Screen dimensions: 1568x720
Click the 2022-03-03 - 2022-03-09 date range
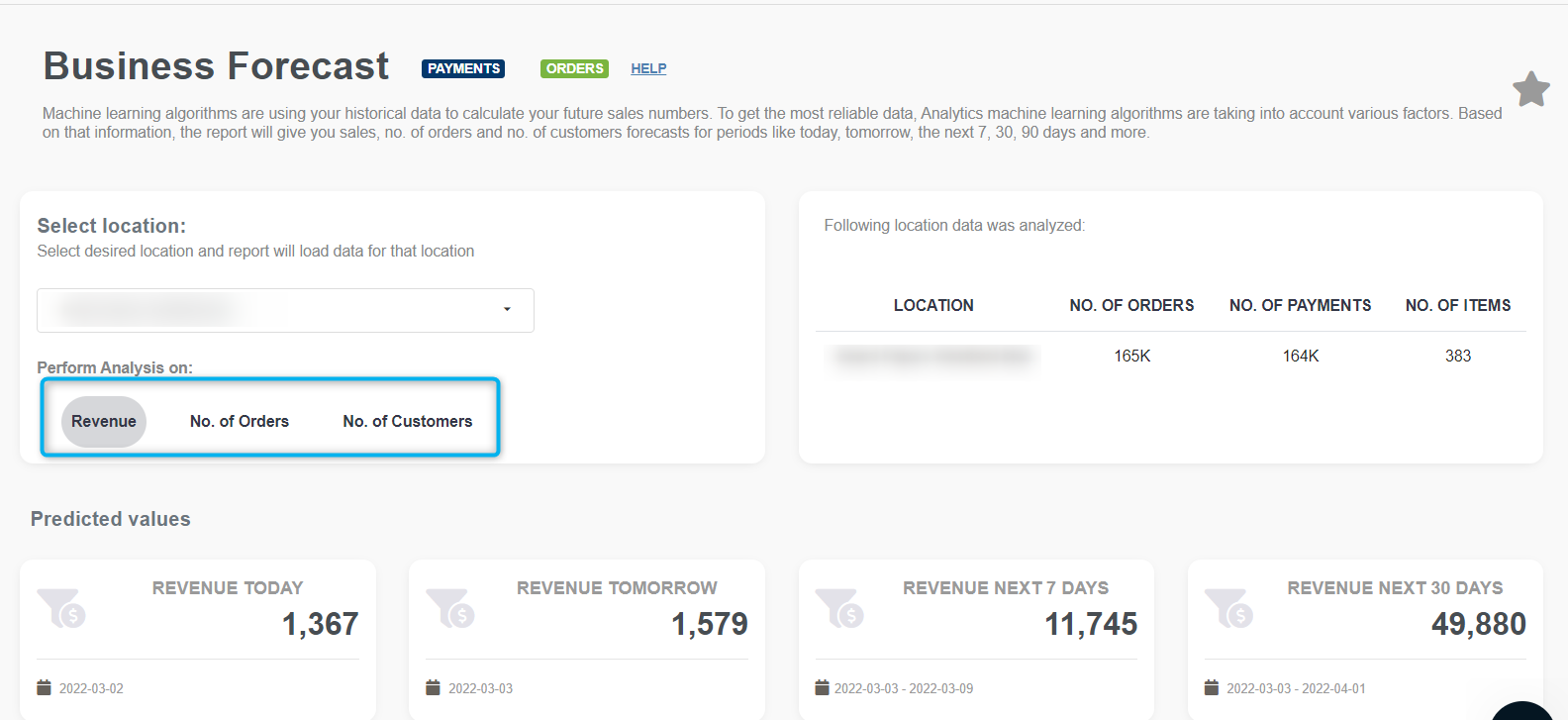[904, 688]
